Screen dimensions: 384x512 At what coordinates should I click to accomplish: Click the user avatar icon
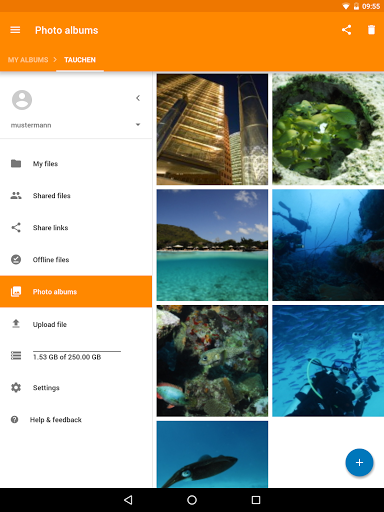(22, 100)
